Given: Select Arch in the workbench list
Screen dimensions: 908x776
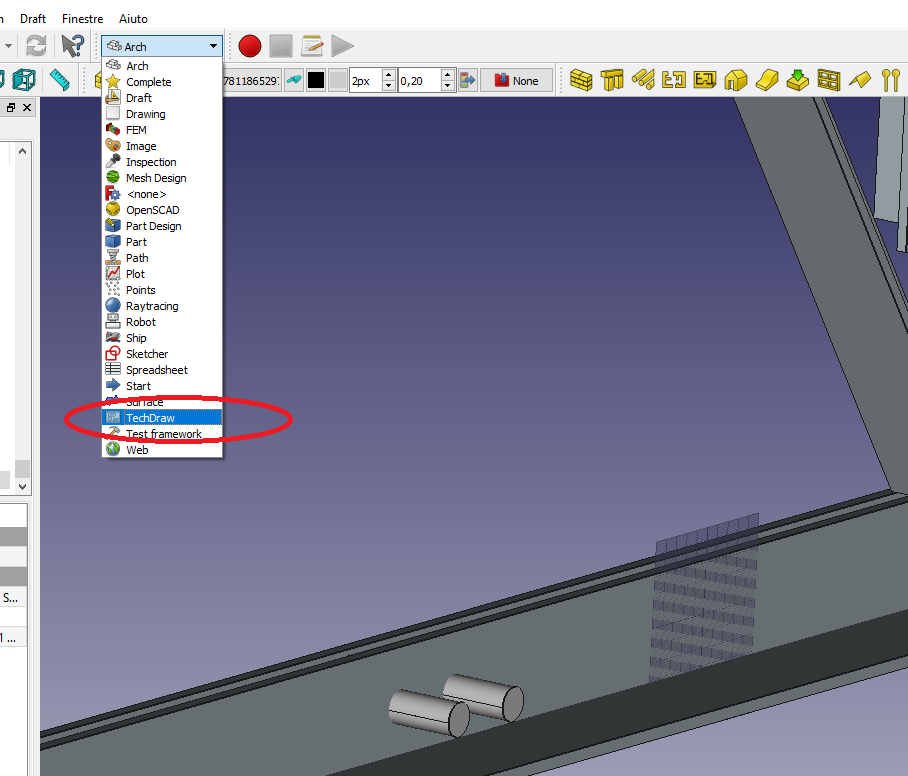Looking at the screenshot, I should 162,66.
